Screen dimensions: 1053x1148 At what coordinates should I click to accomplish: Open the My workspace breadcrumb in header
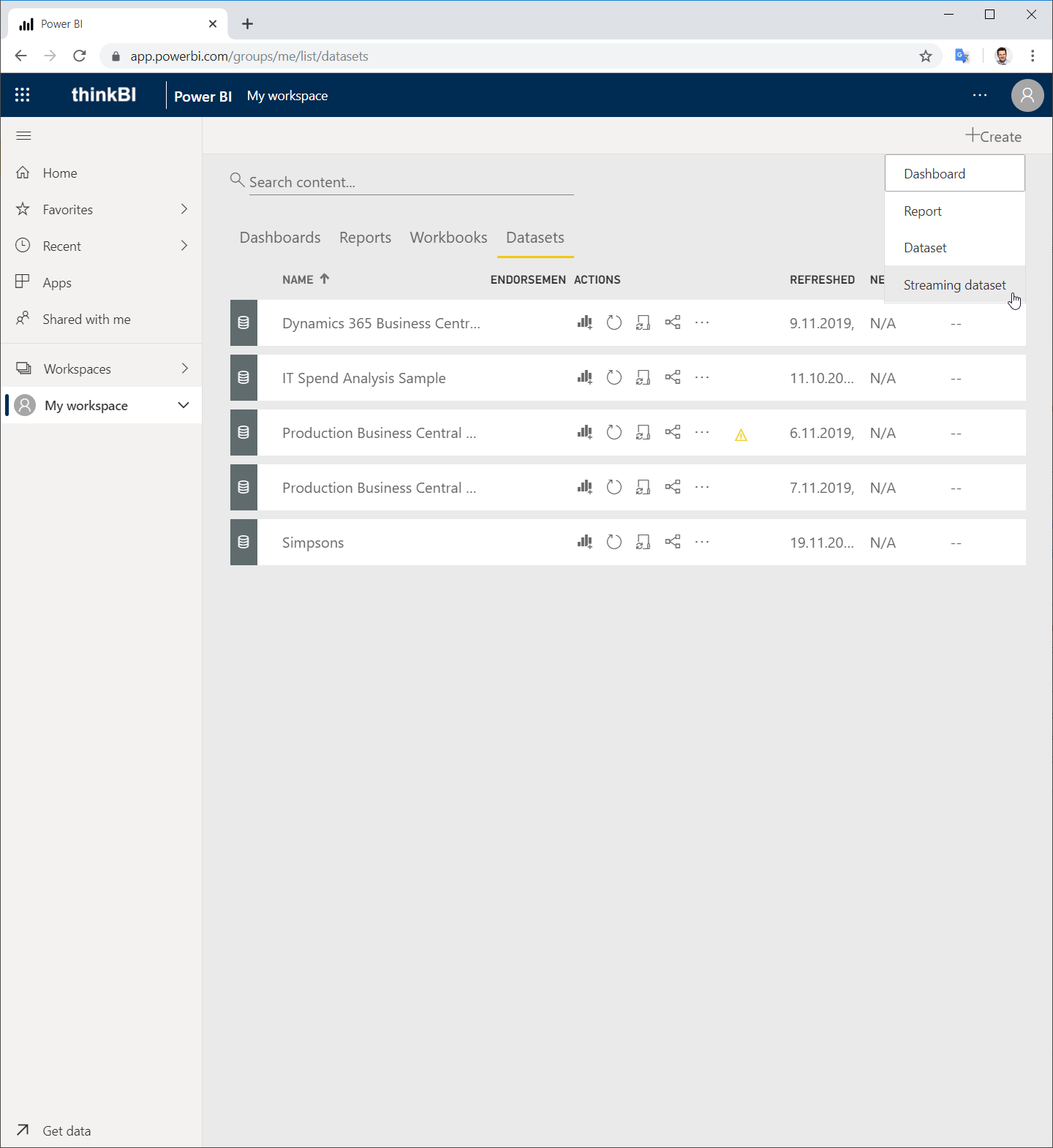tap(287, 96)
